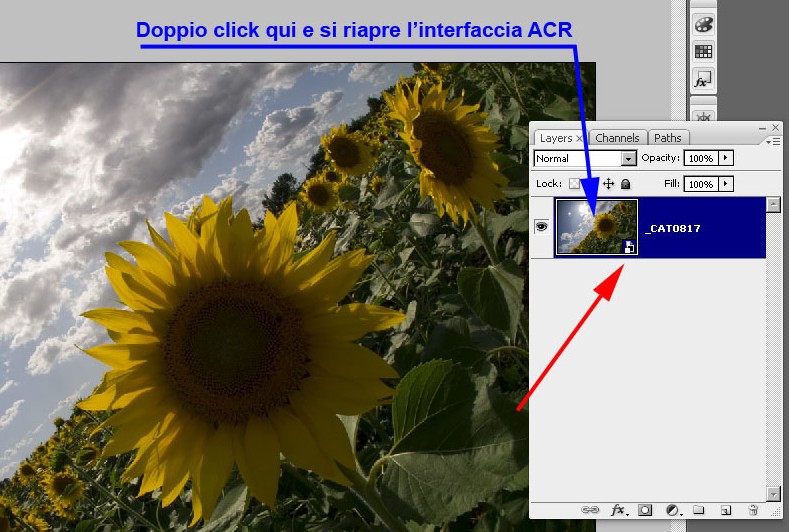Screen dimensions: 789x532
Task: Click the _CAT0817 layer thumbnail
Action: click(596, 227)
